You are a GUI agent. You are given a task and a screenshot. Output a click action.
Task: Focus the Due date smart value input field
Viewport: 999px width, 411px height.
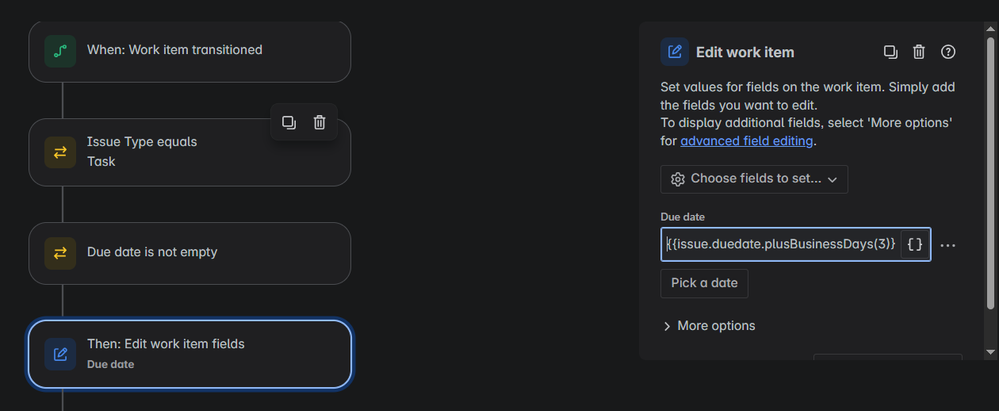pos(781,245)
